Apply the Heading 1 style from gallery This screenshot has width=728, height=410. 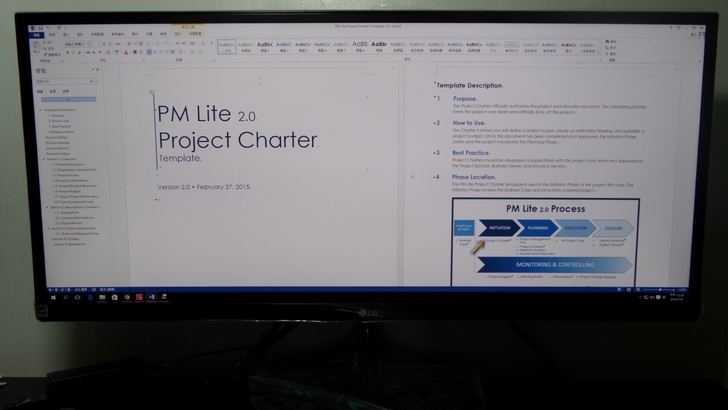pyautogui.click(x=265, y=46)
